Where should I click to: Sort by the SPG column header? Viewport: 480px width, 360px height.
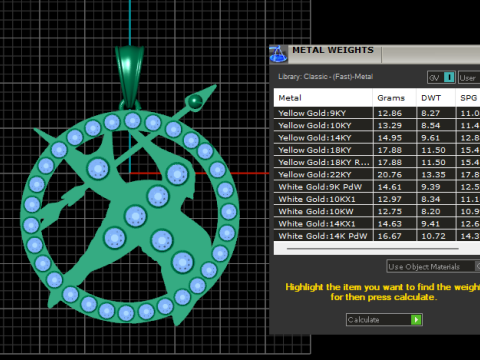coord(468,98)
